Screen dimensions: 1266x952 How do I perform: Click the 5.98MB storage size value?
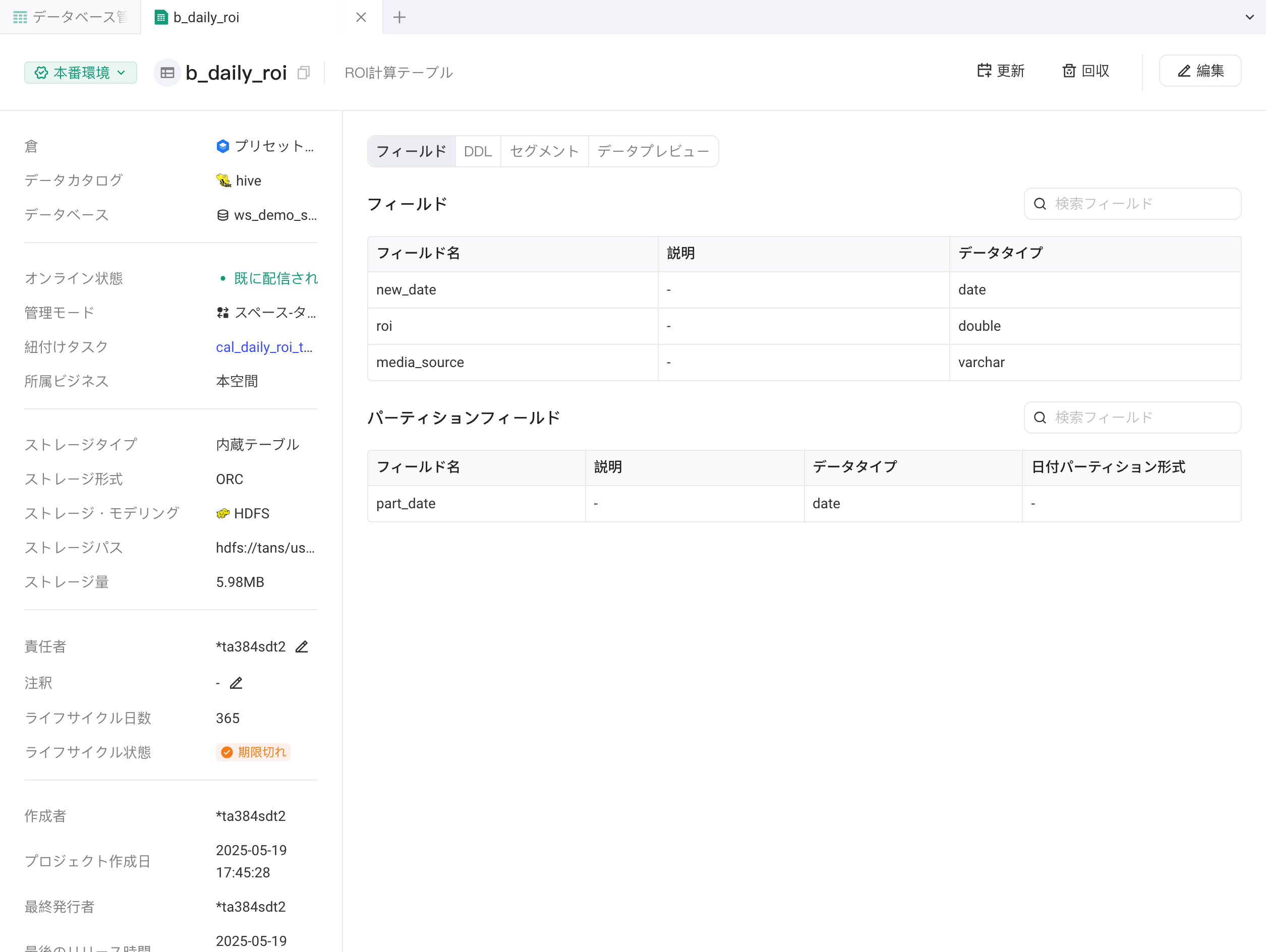(x=240, y=582)
